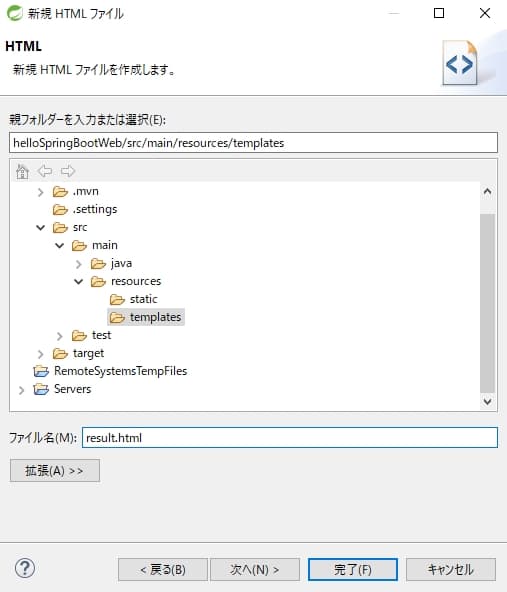
Task: Select the 'static' folder label
Action: [x=143, y=299]
